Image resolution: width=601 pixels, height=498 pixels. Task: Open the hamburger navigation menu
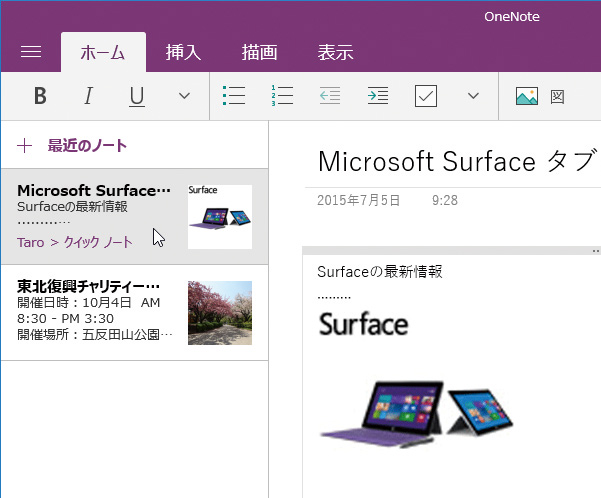[31, 52]
